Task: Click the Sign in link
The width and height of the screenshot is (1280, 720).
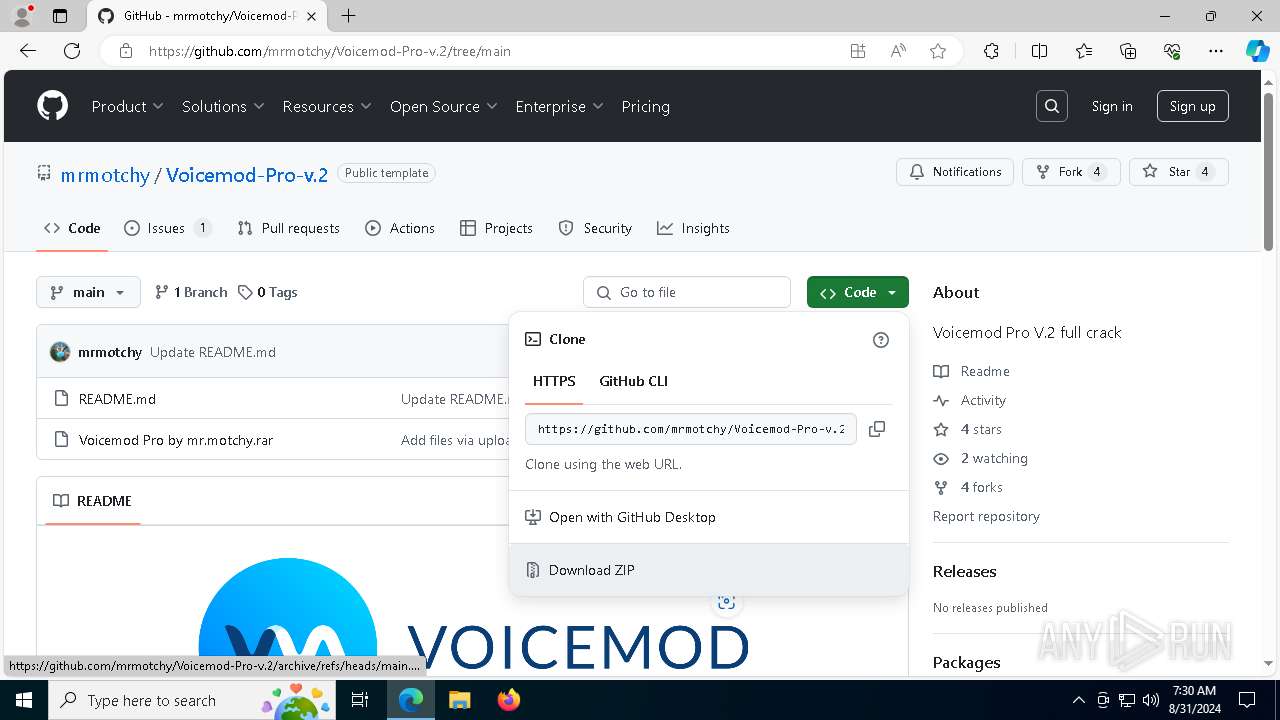Action: pos(1112,106)
